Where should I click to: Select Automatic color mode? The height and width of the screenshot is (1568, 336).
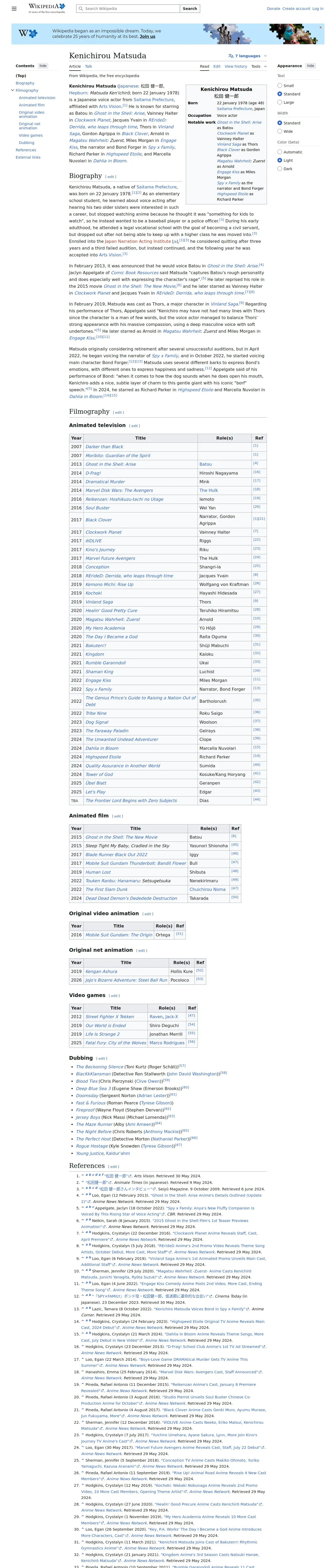pos(280,152)
